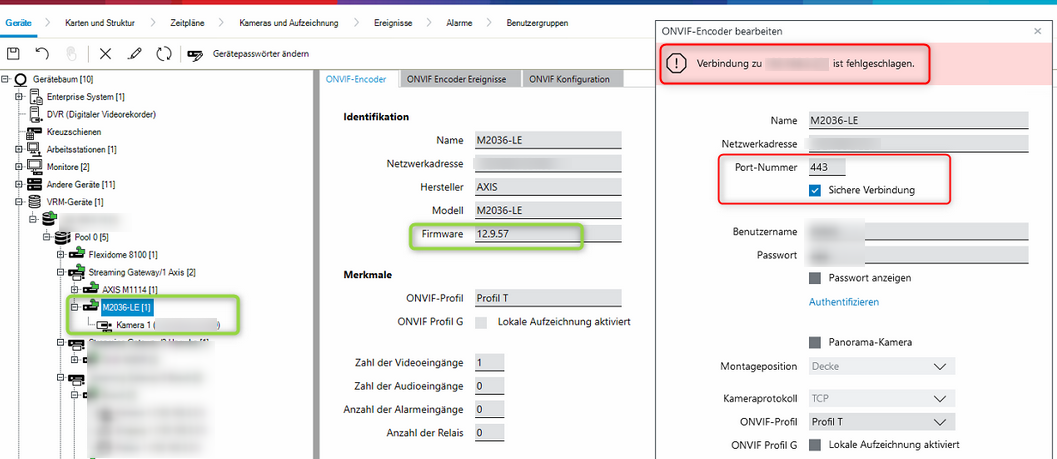Expand the Monitore node

(x=19, y=166)
